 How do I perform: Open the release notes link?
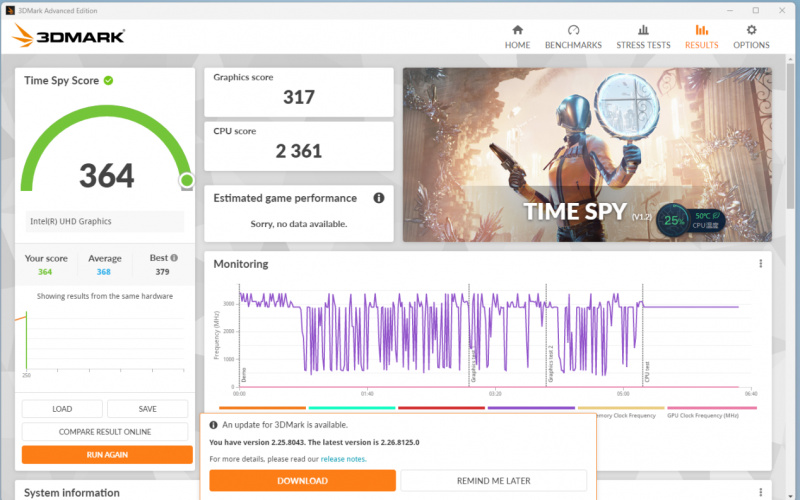click(343, 459)
